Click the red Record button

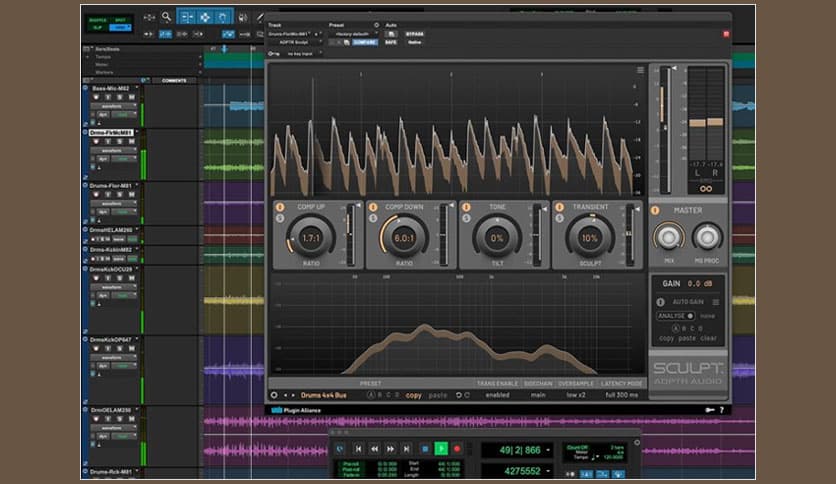pyautogui.click(x=457, y=449)
